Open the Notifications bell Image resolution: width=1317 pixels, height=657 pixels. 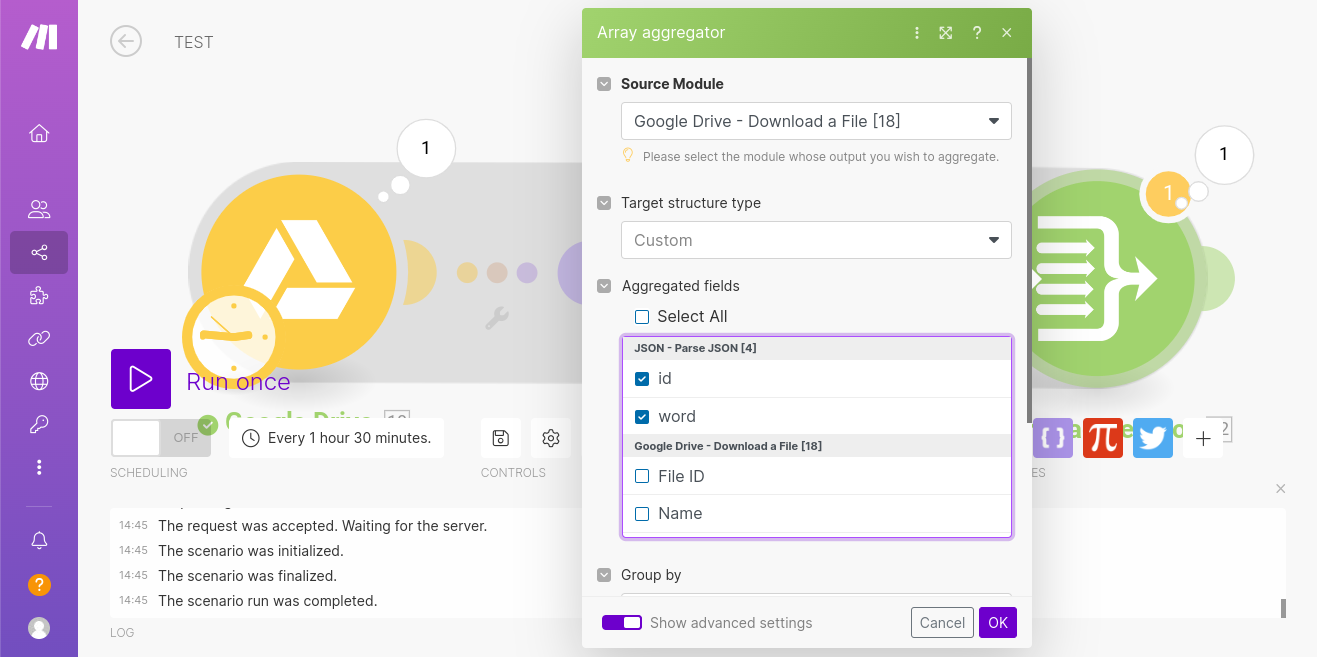pos(39,540)
